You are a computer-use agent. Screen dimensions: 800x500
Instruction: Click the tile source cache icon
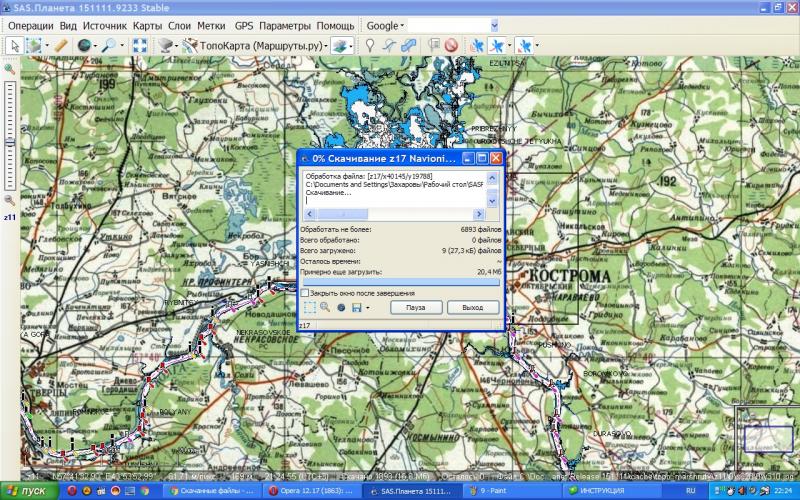click(165, 46)
